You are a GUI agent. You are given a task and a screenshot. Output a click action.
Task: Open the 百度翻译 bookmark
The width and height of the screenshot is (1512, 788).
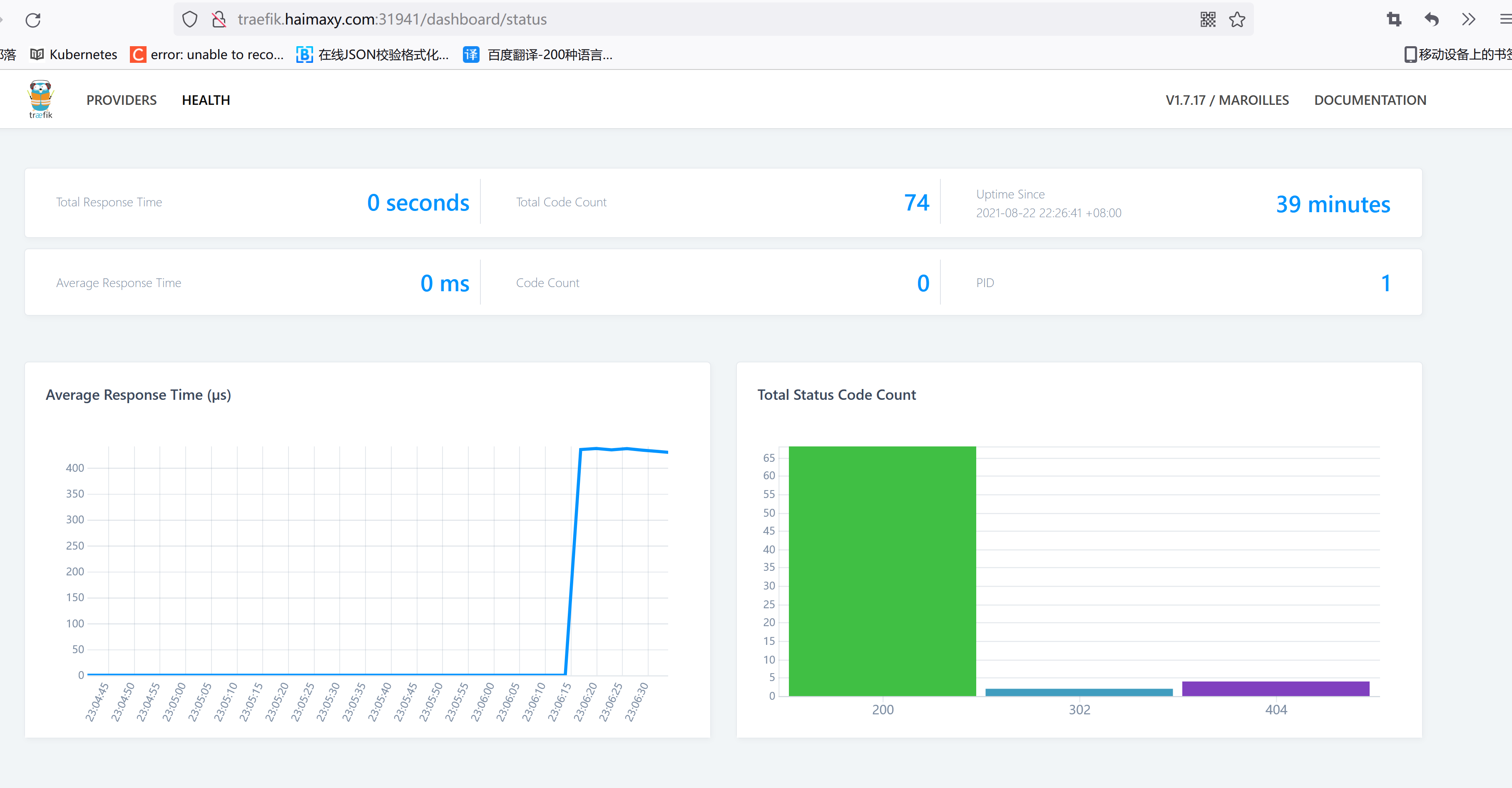click(538, 55)
